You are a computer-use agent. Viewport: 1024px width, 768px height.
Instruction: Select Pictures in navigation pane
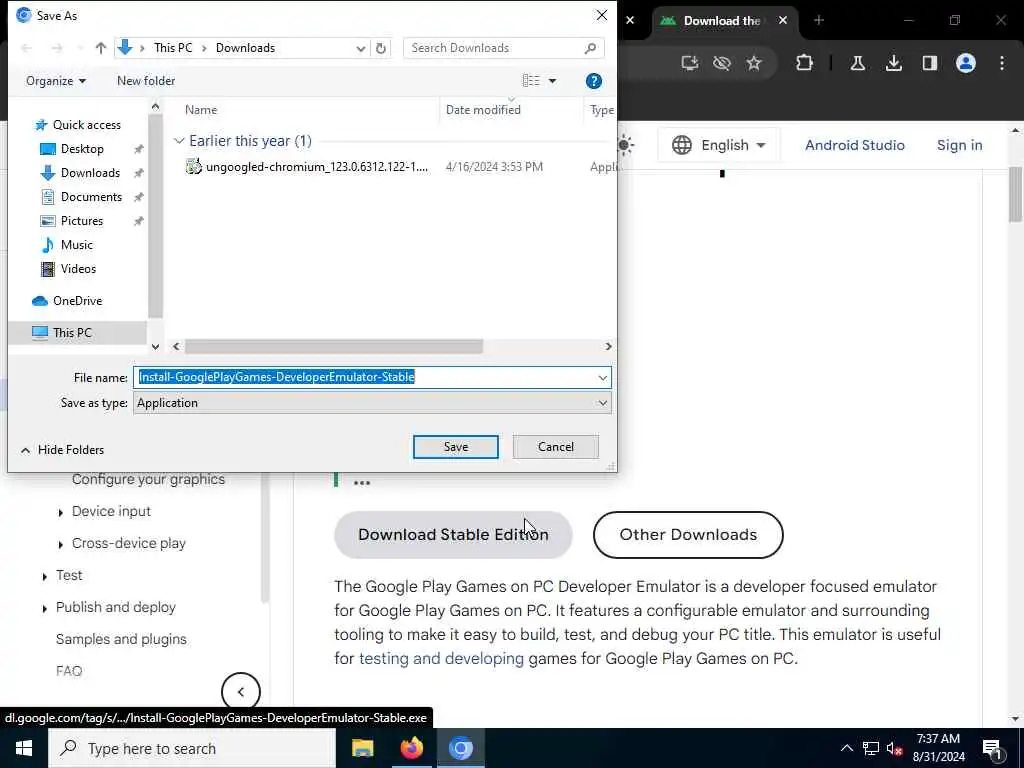tap(82, 221)
